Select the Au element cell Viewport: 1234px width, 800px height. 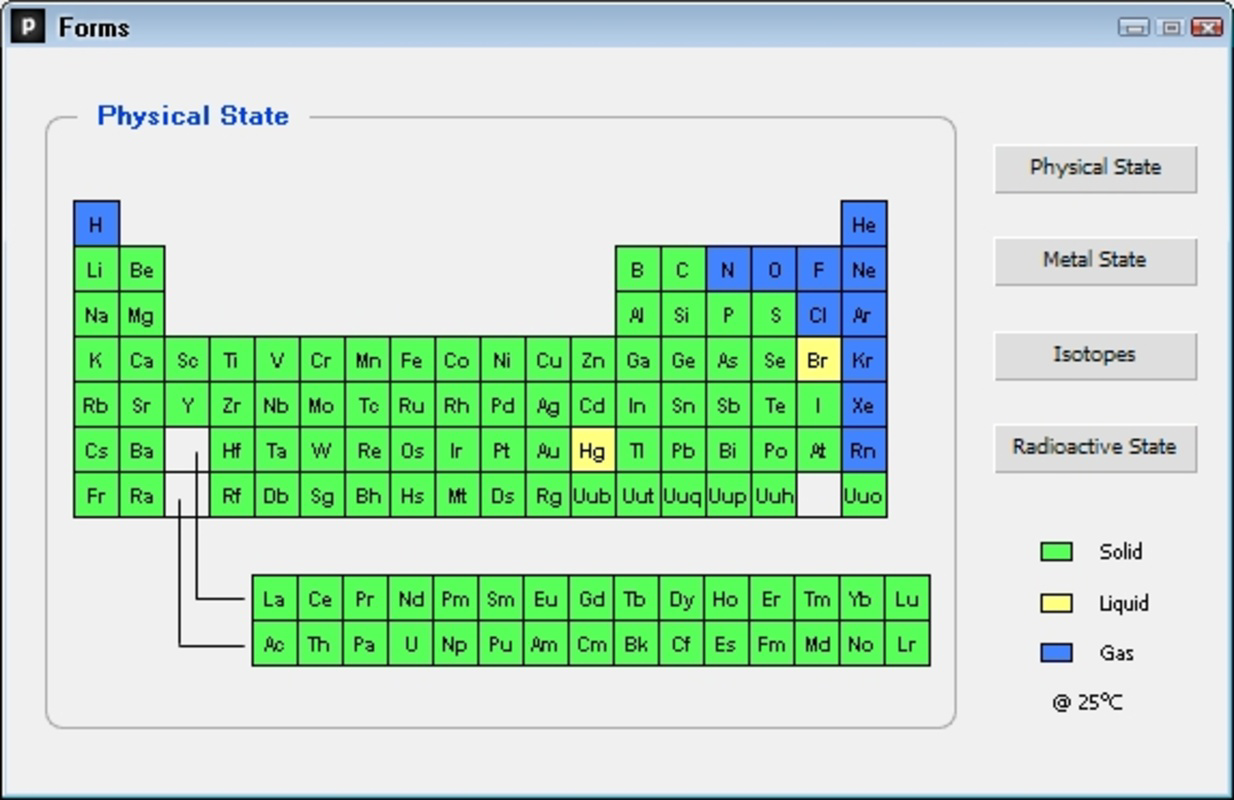pyautogui.click(x=547, y=450)
